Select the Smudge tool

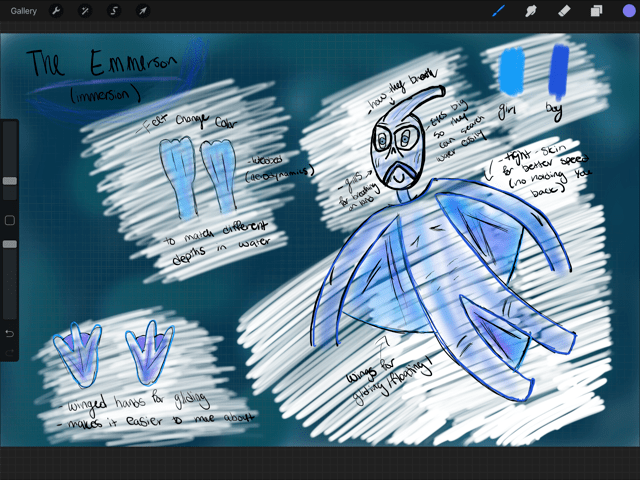(532, 11)
